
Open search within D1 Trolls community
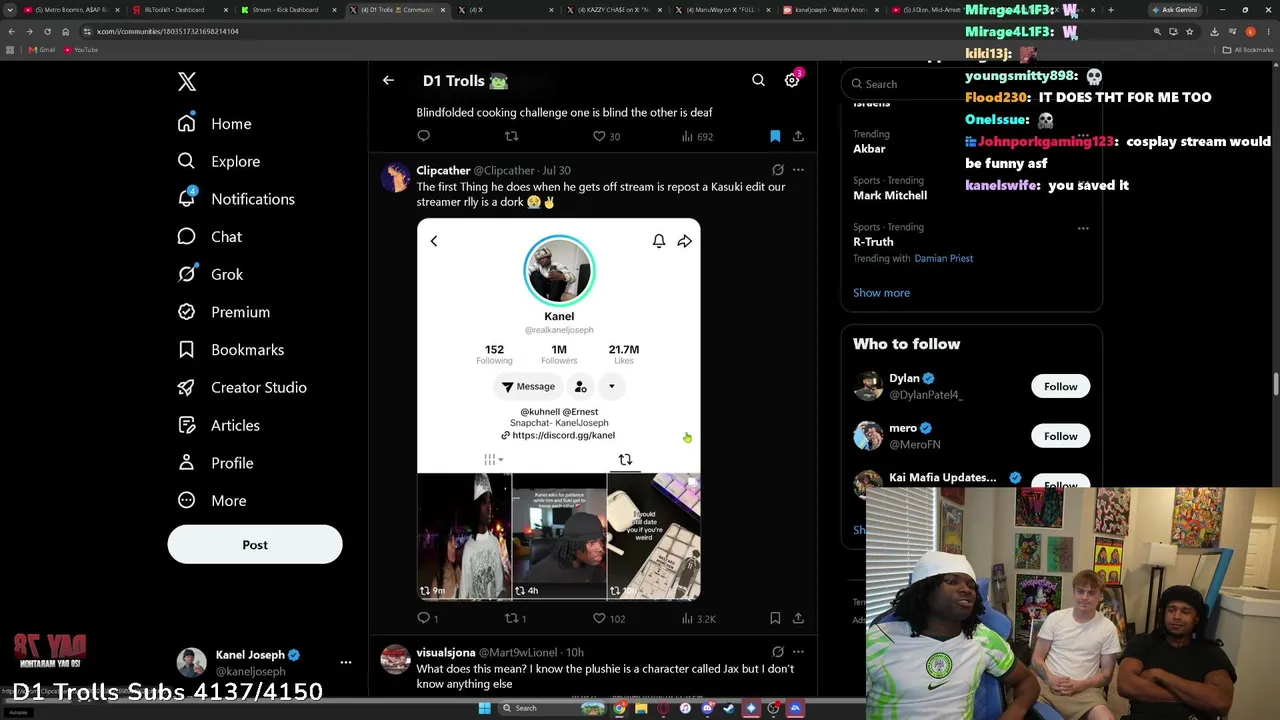click(x=758, y=81)
